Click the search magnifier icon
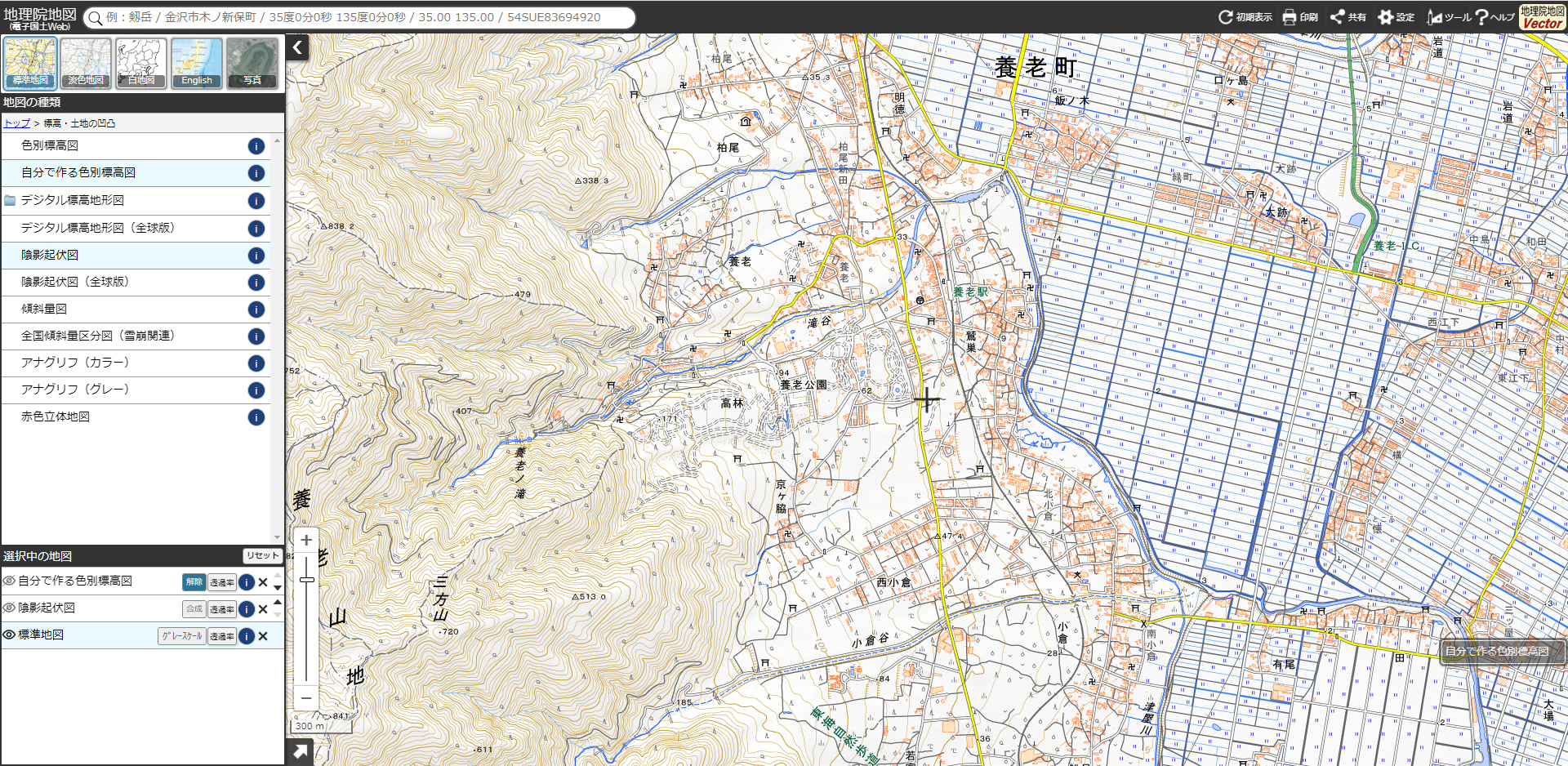The height and width of the screenshot is (766, 1568). pyautogui.click(x=96, y=17)
